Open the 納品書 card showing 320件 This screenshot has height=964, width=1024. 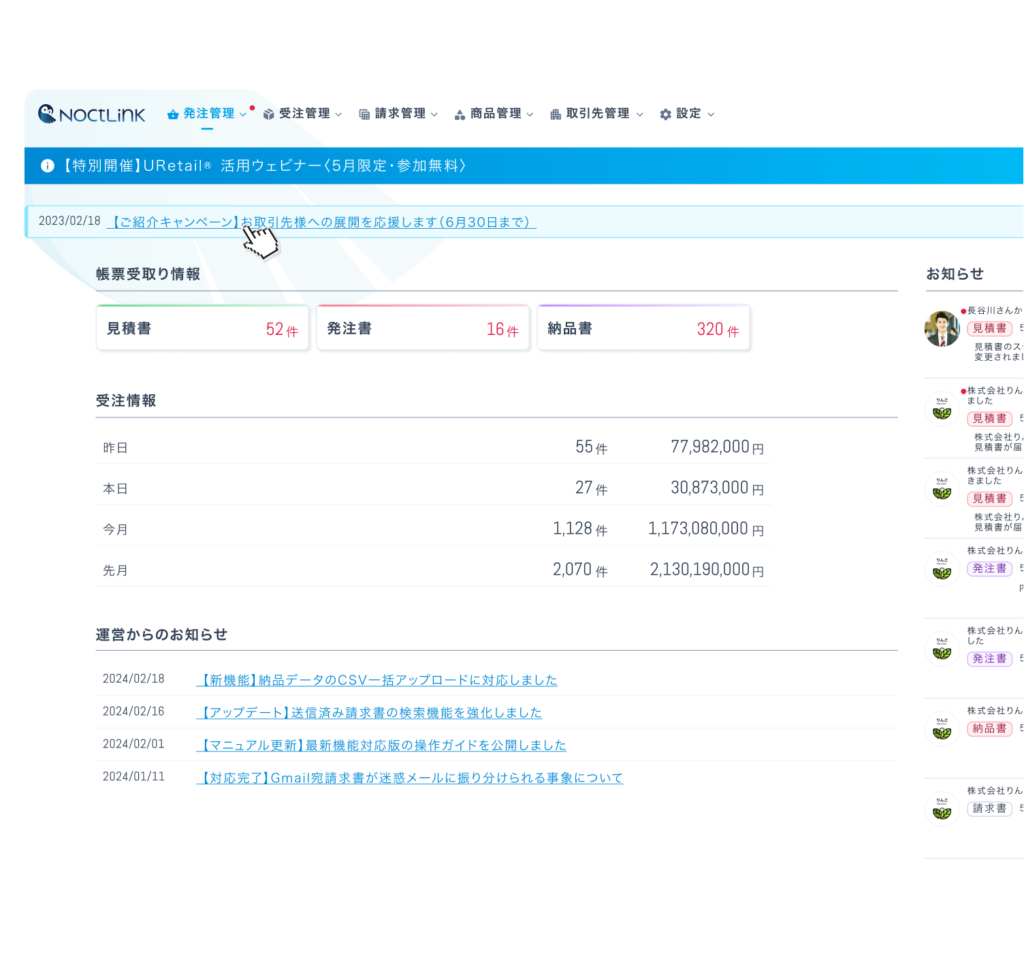click(643, 329)
